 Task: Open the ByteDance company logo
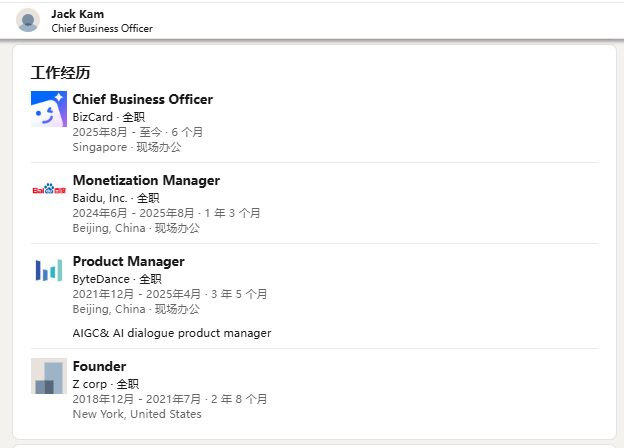[49, 271]
